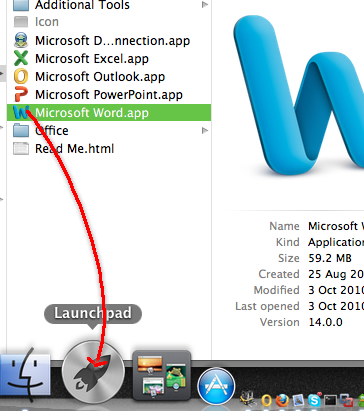The width and height of the screenshot is (364, 411).
Task: Open Skype from the Dock
Action: [x=314, y=400]
